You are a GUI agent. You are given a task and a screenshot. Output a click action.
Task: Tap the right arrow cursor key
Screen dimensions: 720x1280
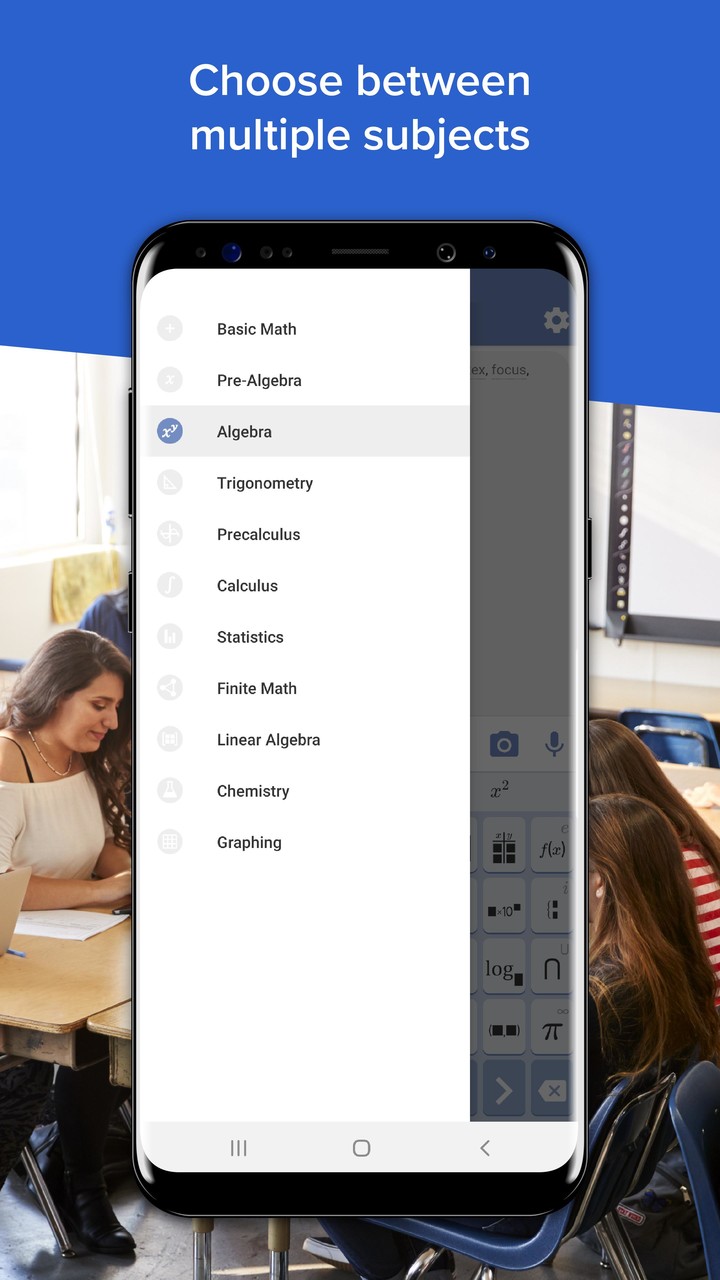click(x=504, y=1090)
